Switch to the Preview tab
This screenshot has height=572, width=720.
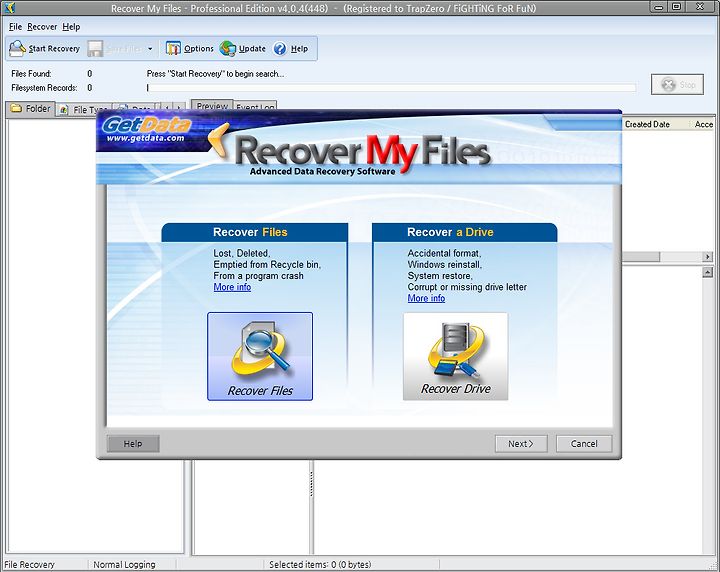click(x=212, y=106)
